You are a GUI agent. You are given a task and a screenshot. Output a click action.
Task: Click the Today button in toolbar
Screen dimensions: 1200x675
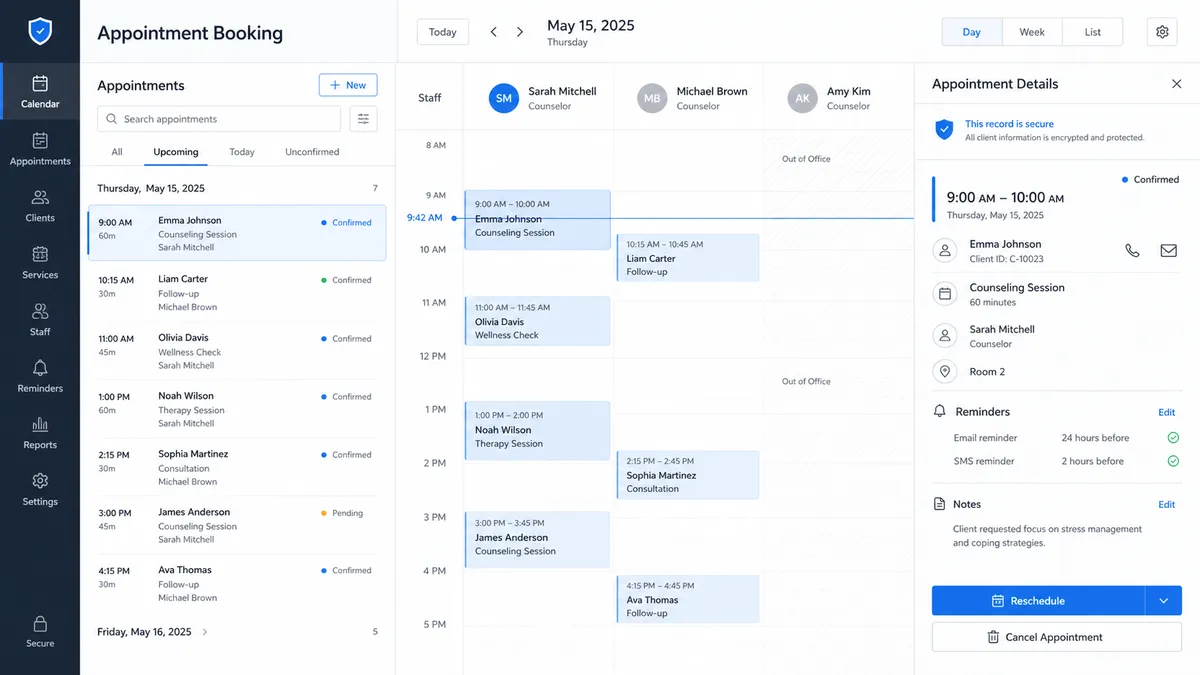tap(443, 32)
